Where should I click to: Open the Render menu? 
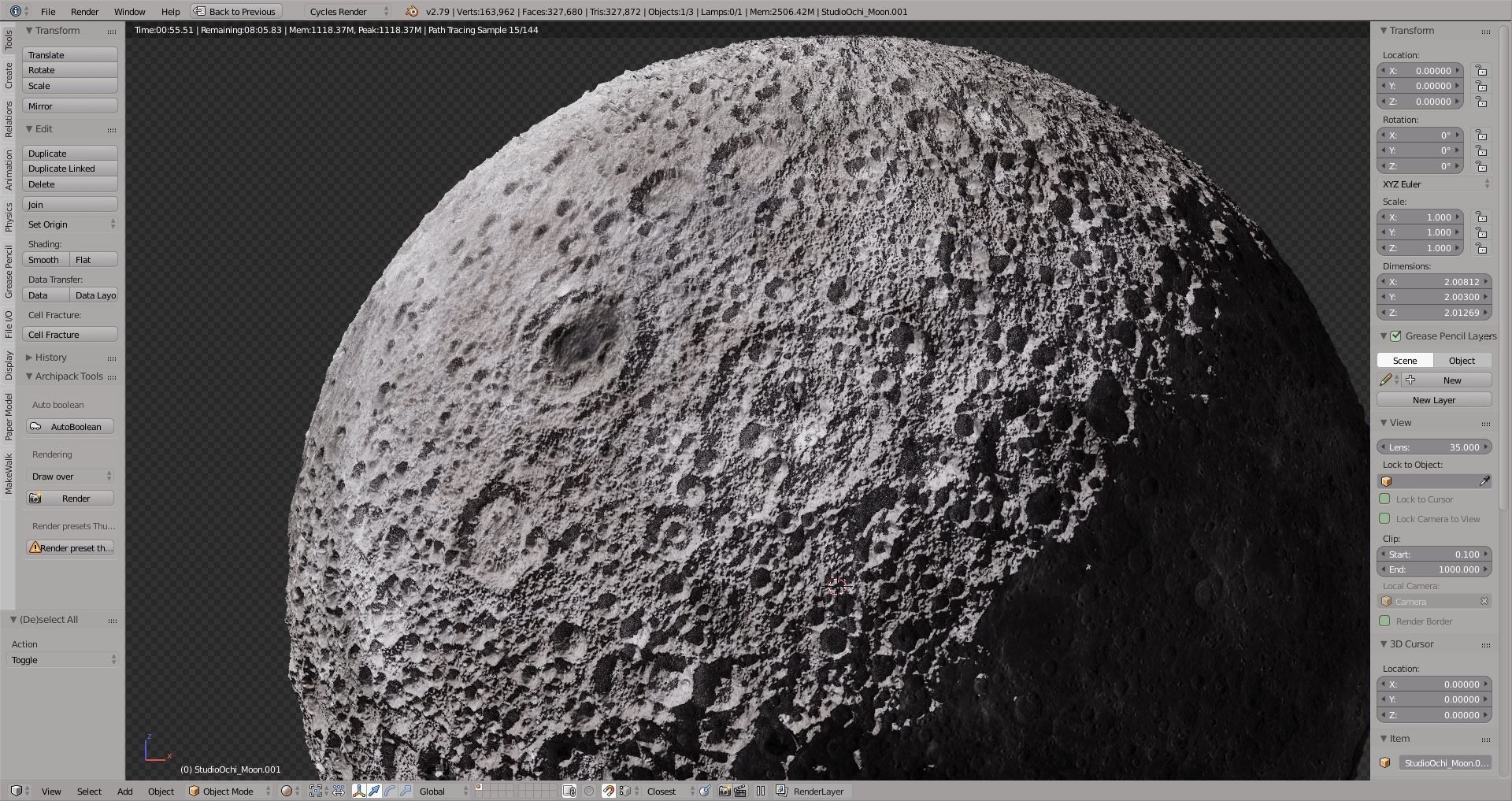[84, 11]
